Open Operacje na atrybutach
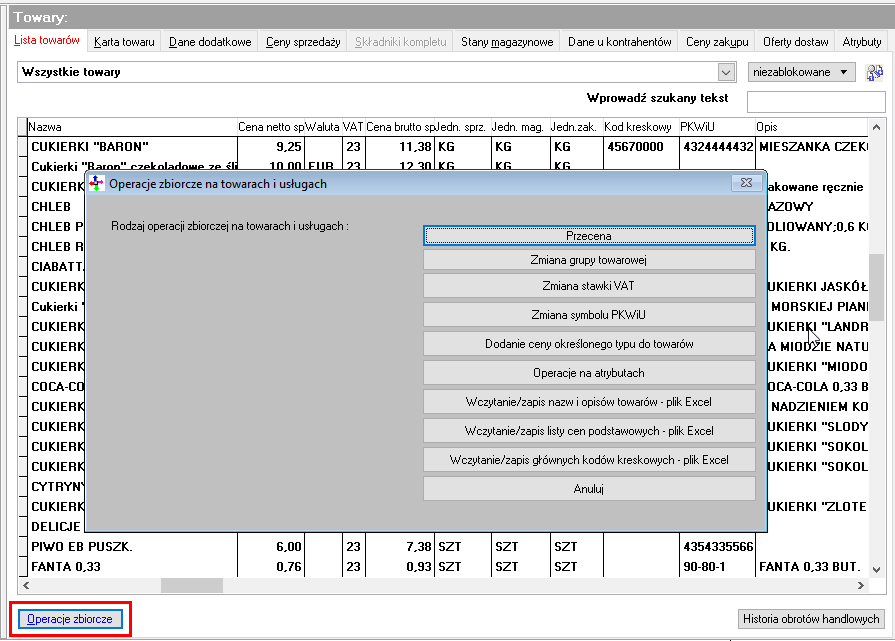 tap(589, 373)
